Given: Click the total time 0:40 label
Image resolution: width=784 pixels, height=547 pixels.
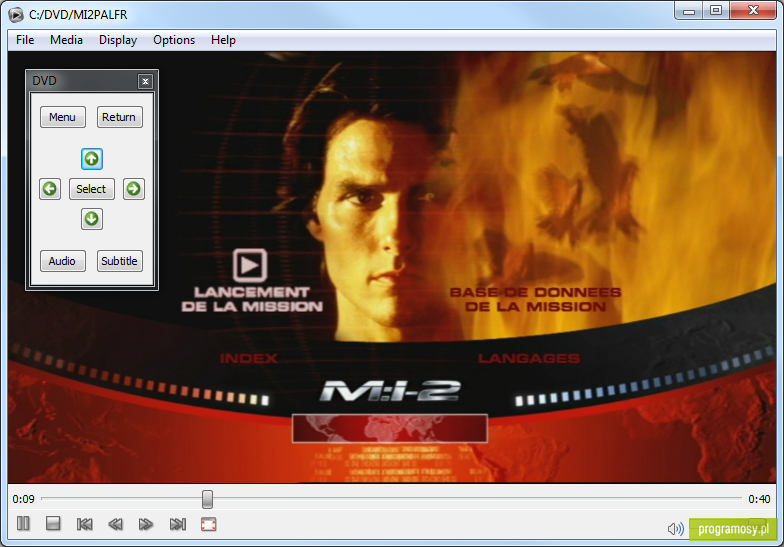Looking at the screenshot, I should point(759,499).
